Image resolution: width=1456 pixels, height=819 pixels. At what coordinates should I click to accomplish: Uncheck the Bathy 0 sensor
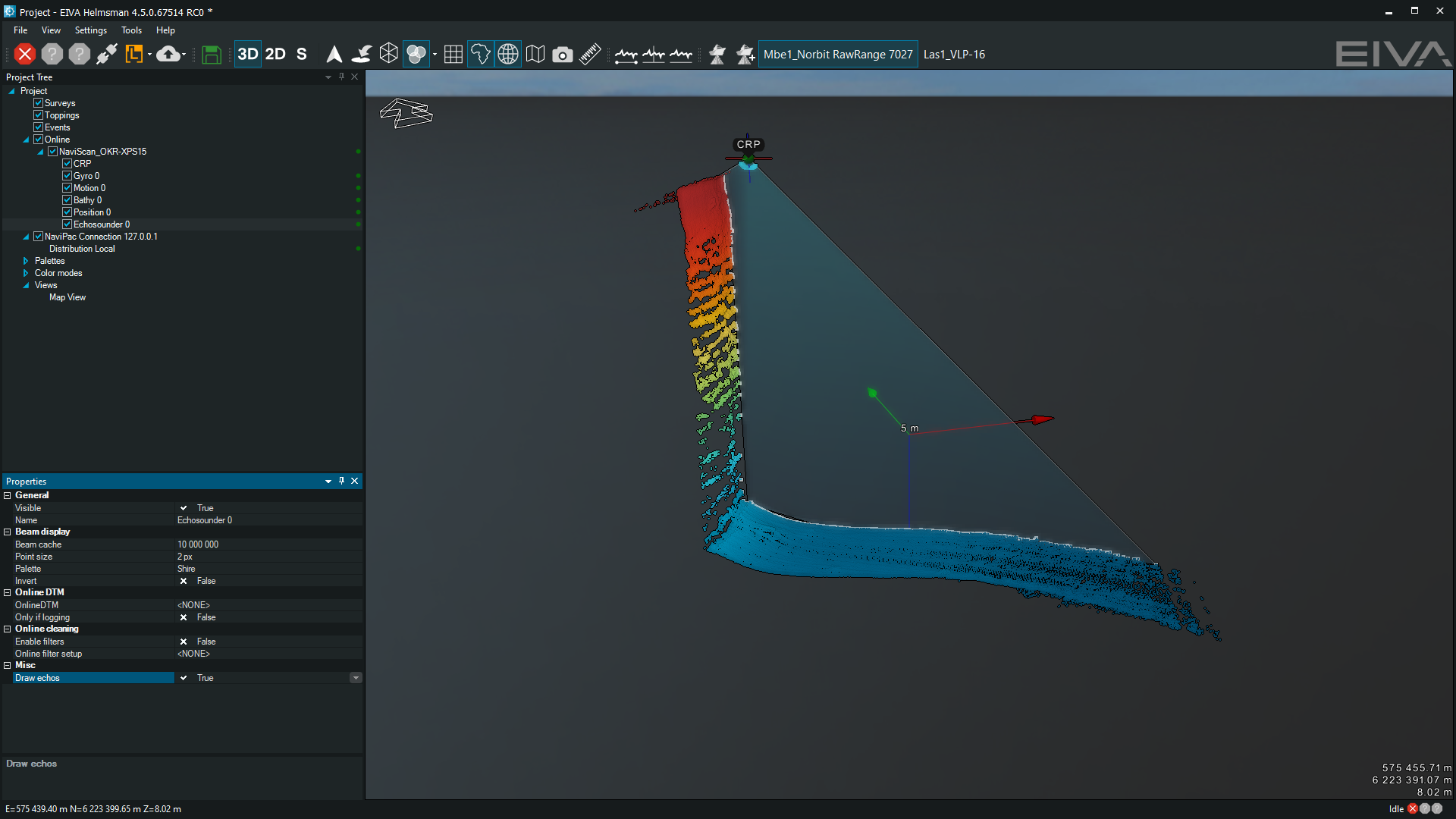coord(67,199)
